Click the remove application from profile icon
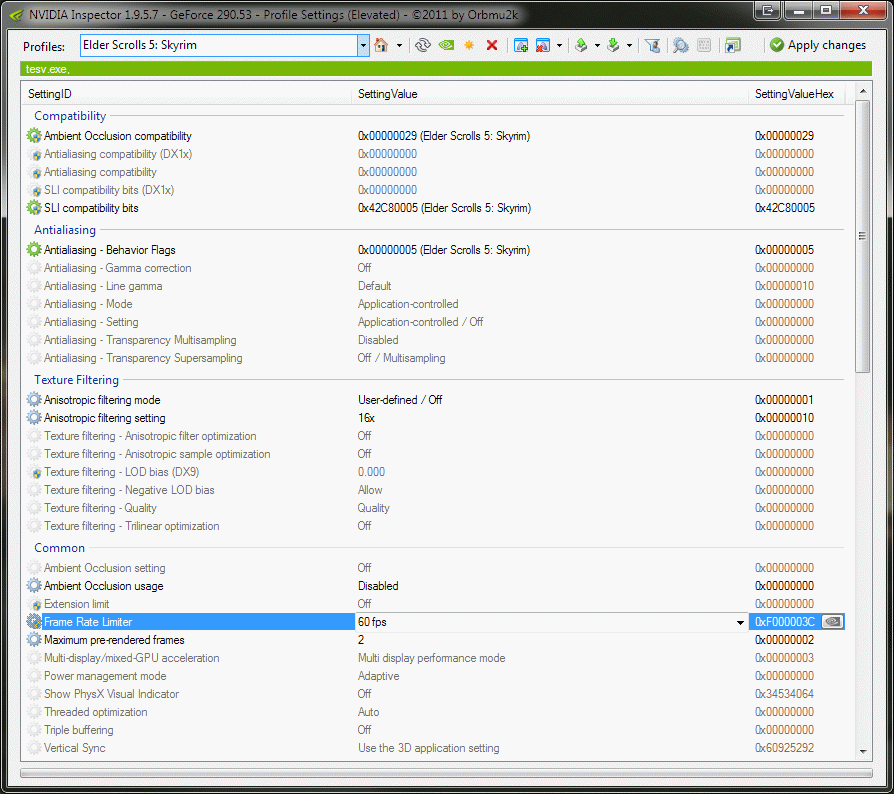Viewport: 894px width, 794px height. [x=543, y=45]
